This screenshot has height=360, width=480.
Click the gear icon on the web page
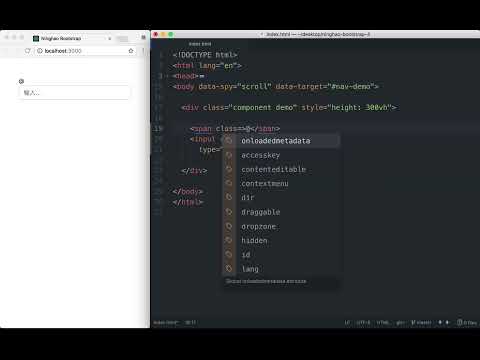(x=21, y=81)
